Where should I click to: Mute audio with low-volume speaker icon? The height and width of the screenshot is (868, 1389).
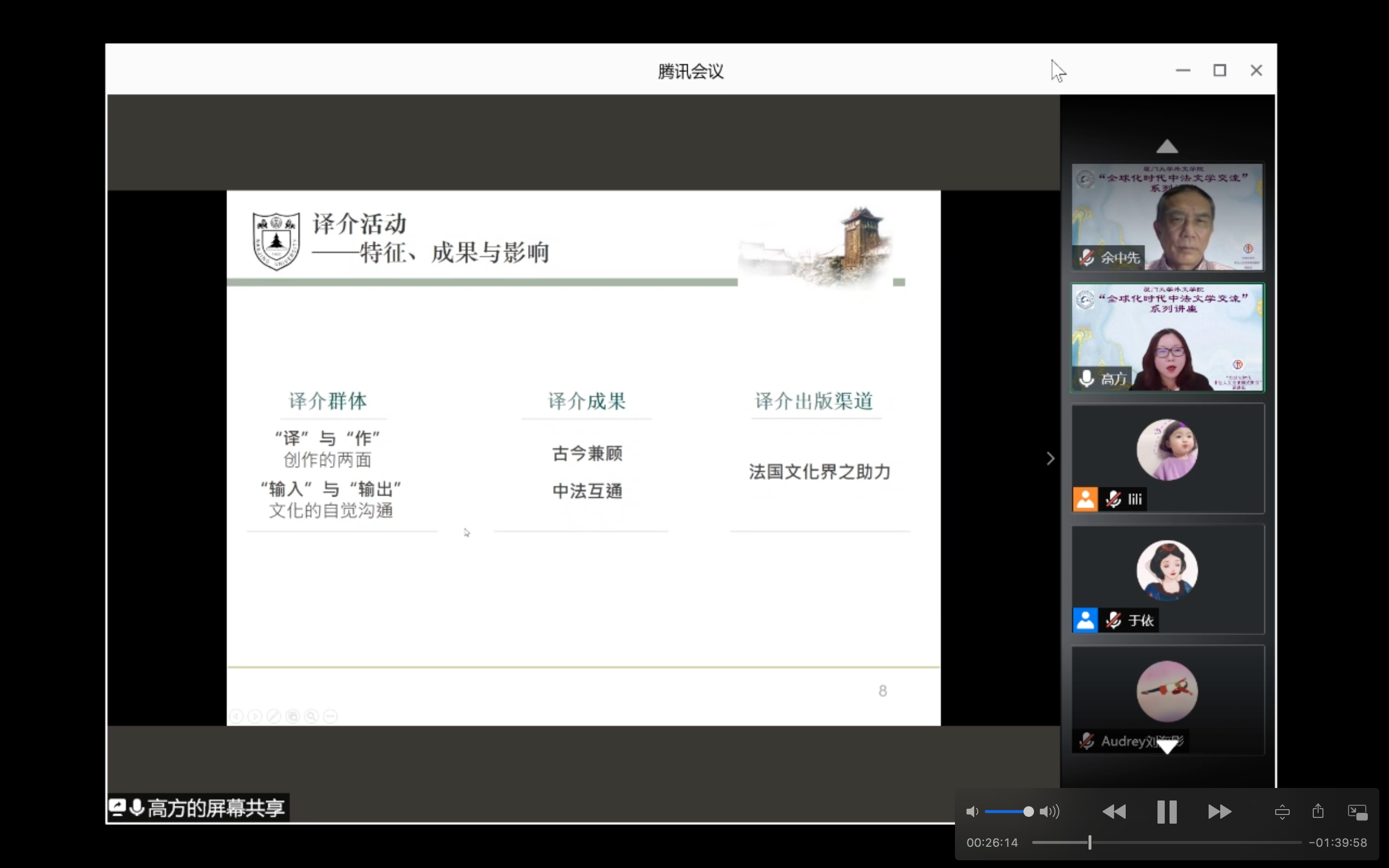point(972,811)
